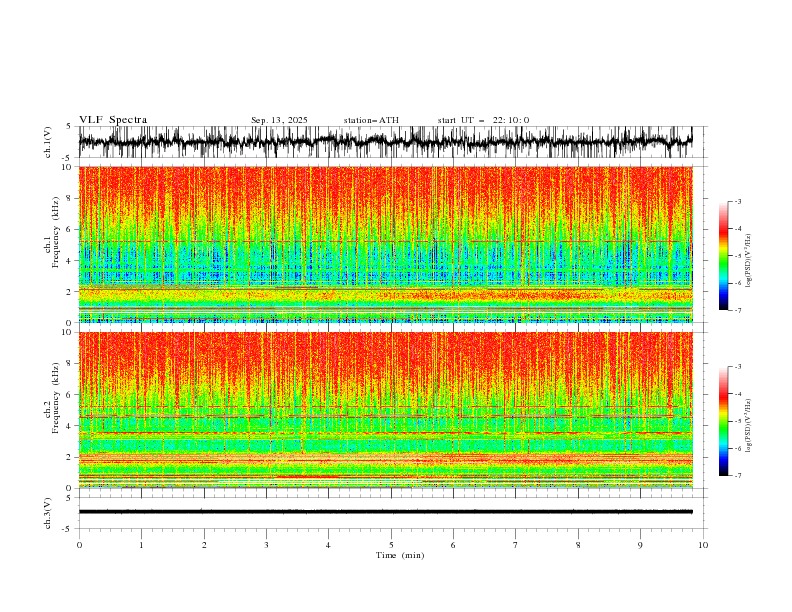
Task: Click the 'station=ATH' label
Action: [x=371, y=120]
